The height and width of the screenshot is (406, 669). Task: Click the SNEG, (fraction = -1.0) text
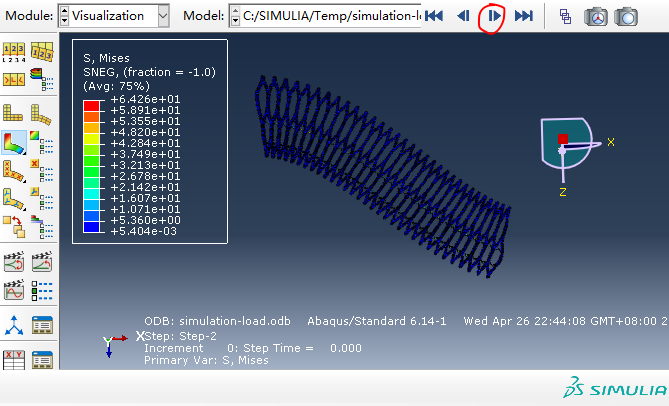click(x=149, y=72)
